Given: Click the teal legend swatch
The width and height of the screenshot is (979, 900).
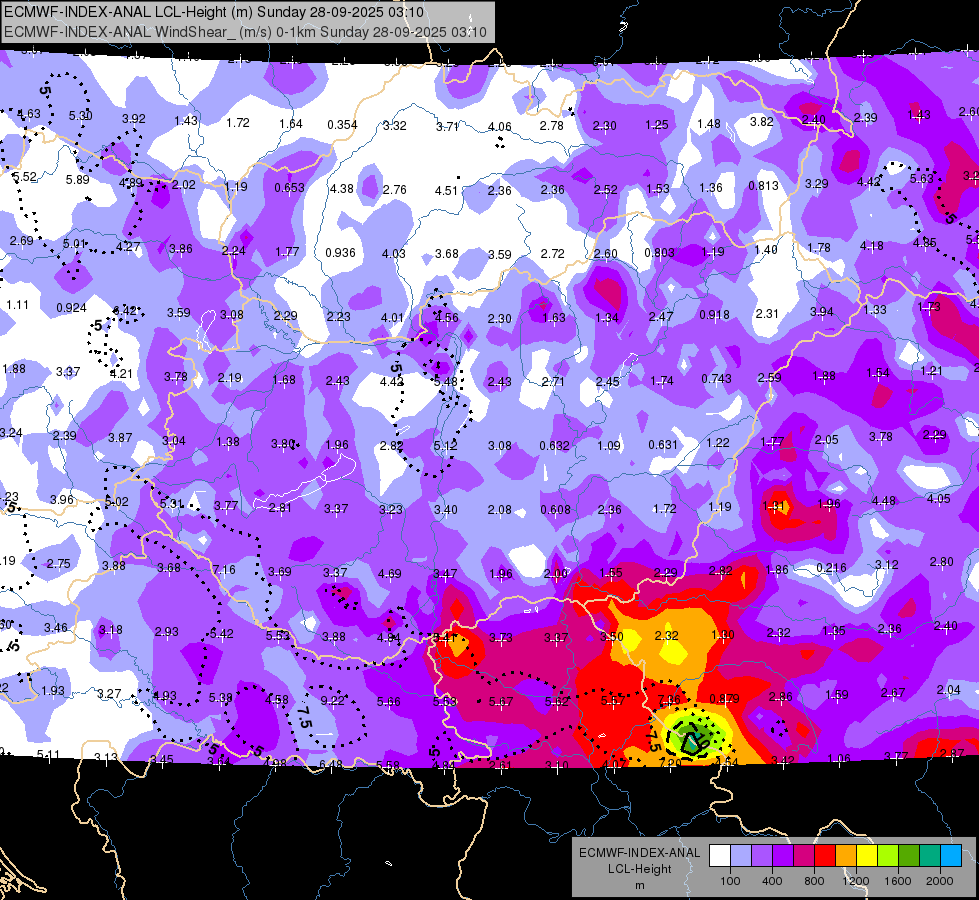Looking at the screenshot, I should [929, 856].
